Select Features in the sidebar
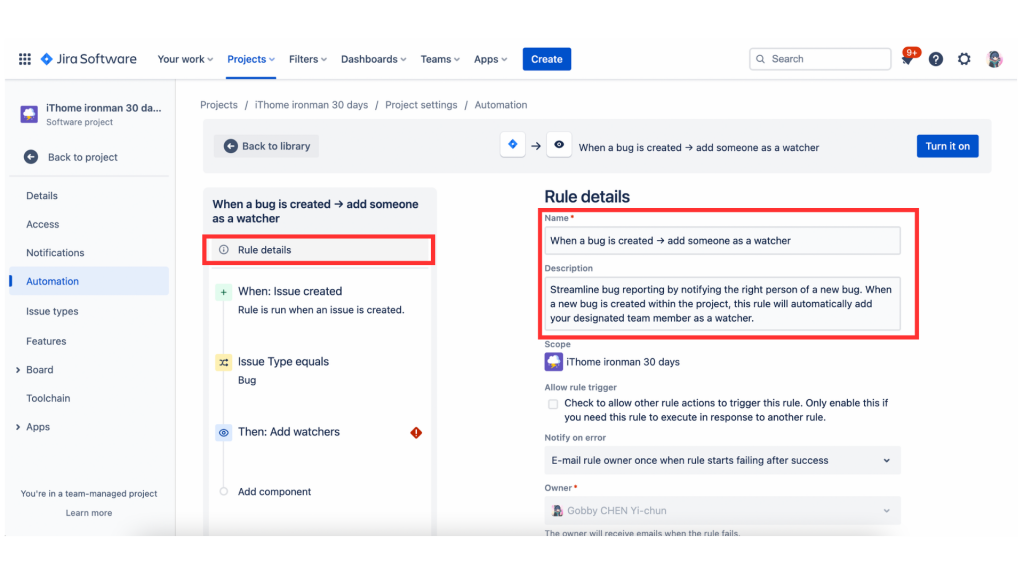The width and height of the screenshot is (1024, 576). point(46,341)
